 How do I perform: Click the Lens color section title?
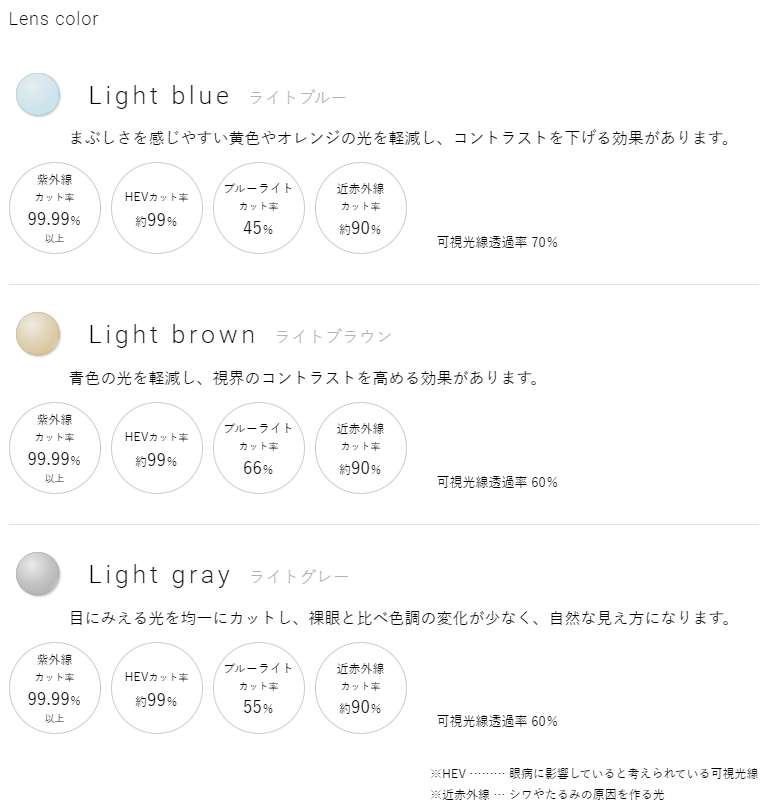click(53, 19)
